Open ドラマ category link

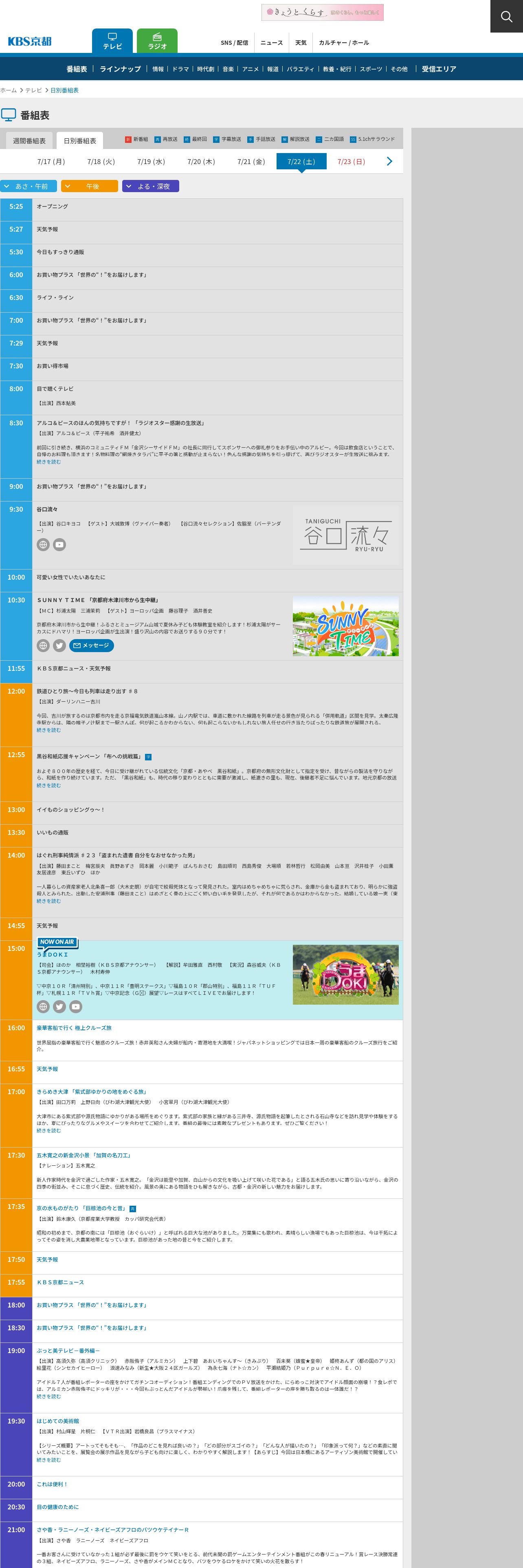(x=180, y=69)
